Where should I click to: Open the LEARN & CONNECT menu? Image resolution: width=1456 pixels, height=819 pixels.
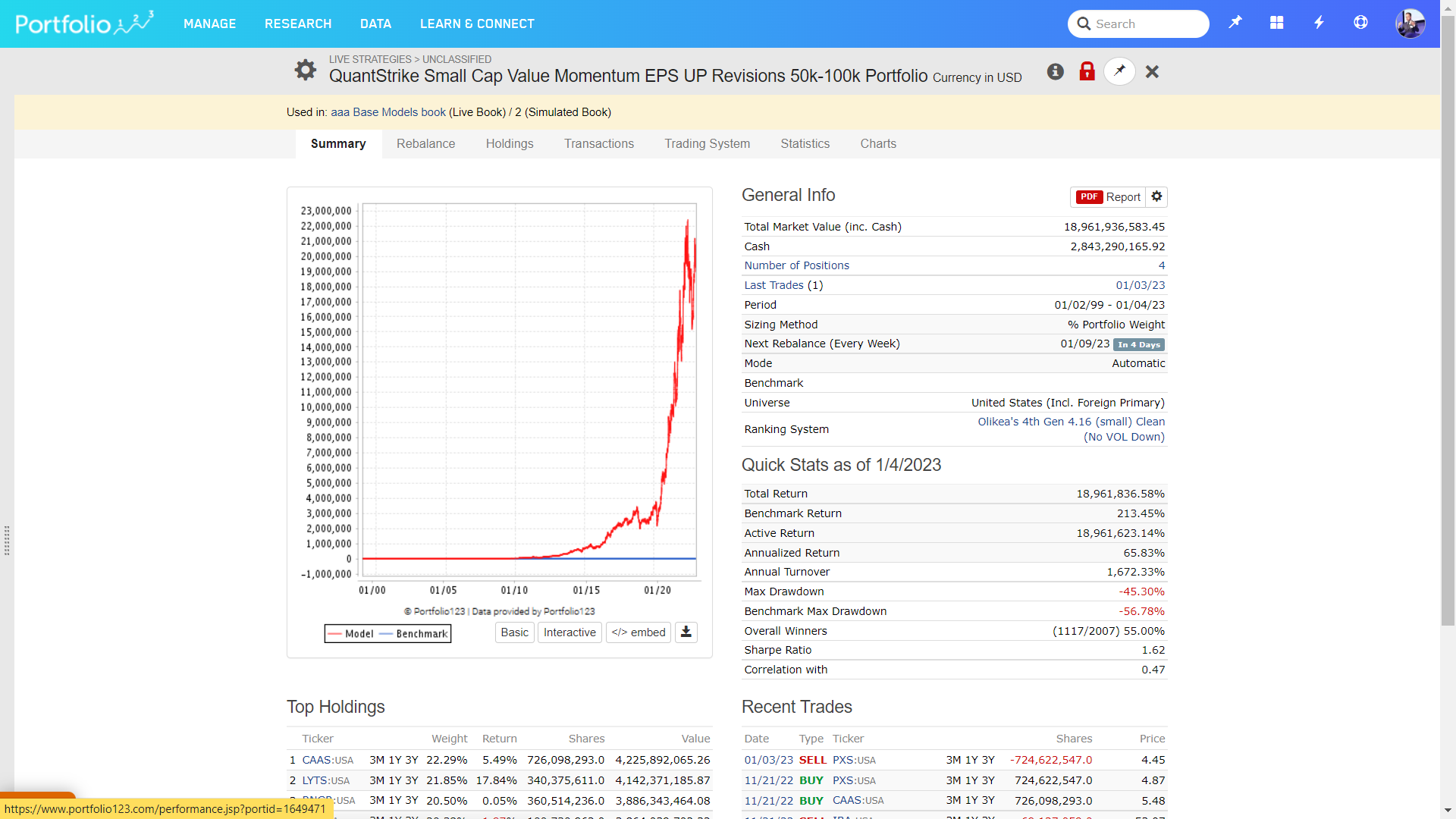(x=477, y=24)
